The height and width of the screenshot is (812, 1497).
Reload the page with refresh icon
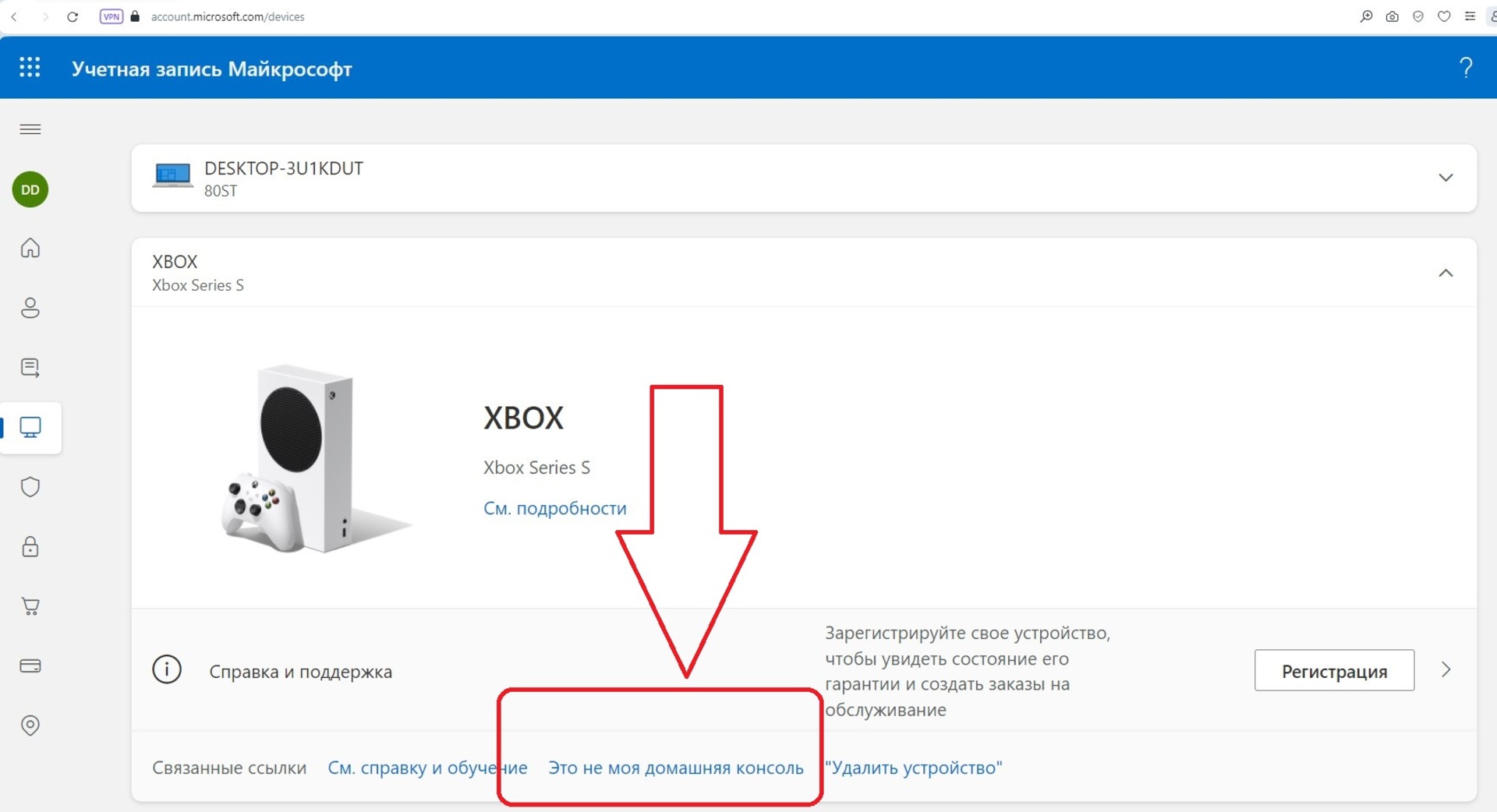[x=73, y=16]
